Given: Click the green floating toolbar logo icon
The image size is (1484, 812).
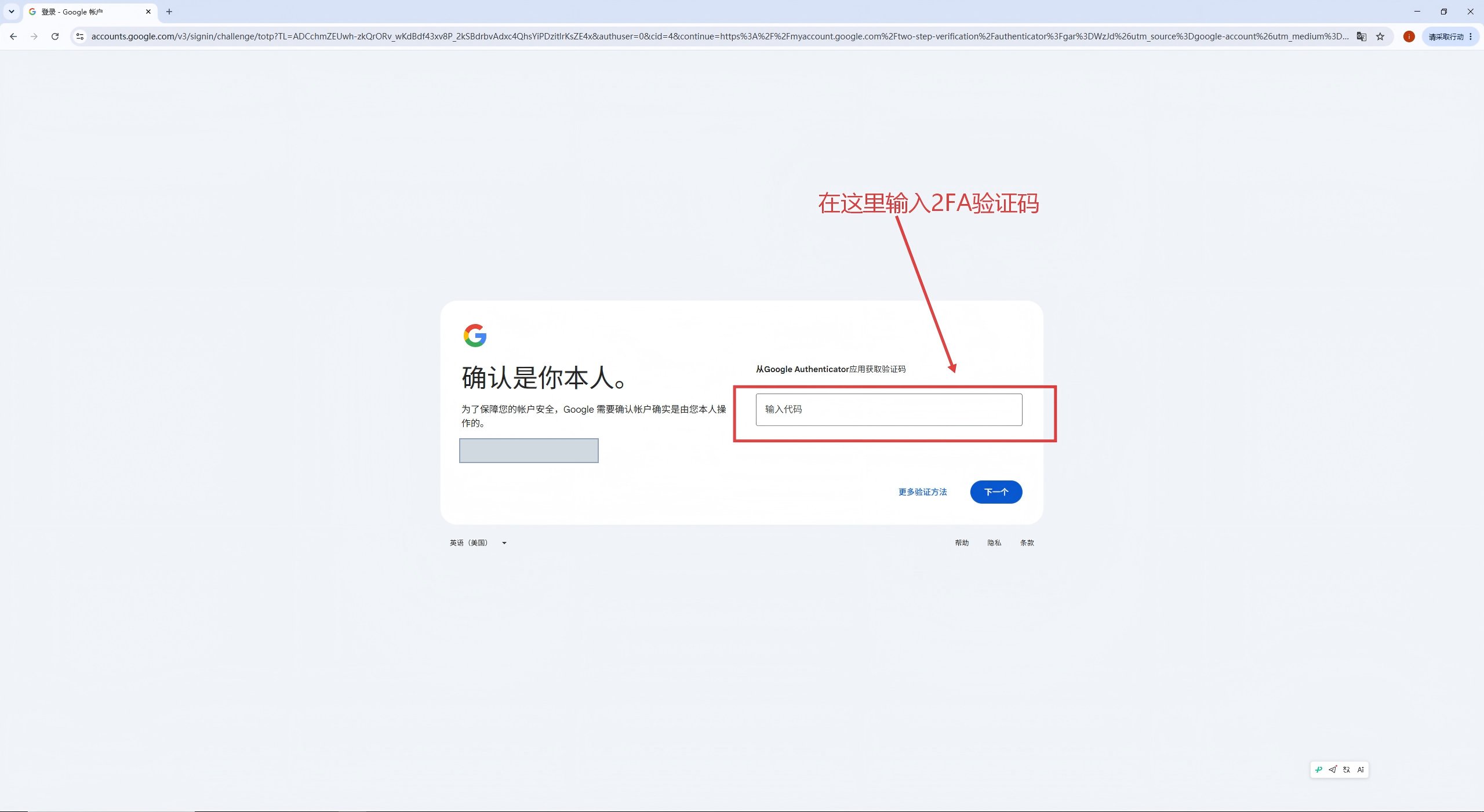Looking at the screenshot, I should click(x=1319, y=770).
